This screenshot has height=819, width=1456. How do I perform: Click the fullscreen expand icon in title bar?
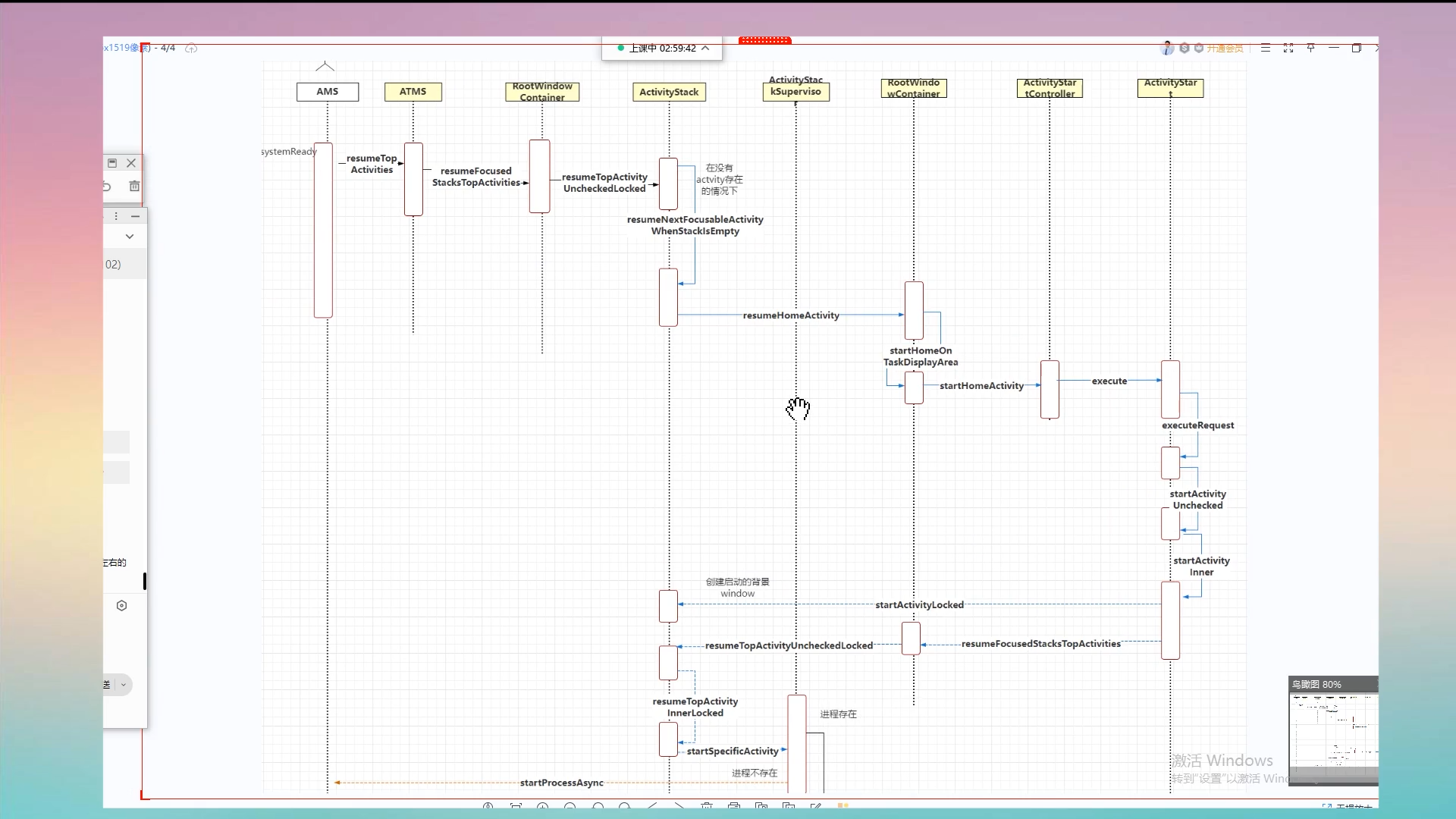(x=1288, y=48)
